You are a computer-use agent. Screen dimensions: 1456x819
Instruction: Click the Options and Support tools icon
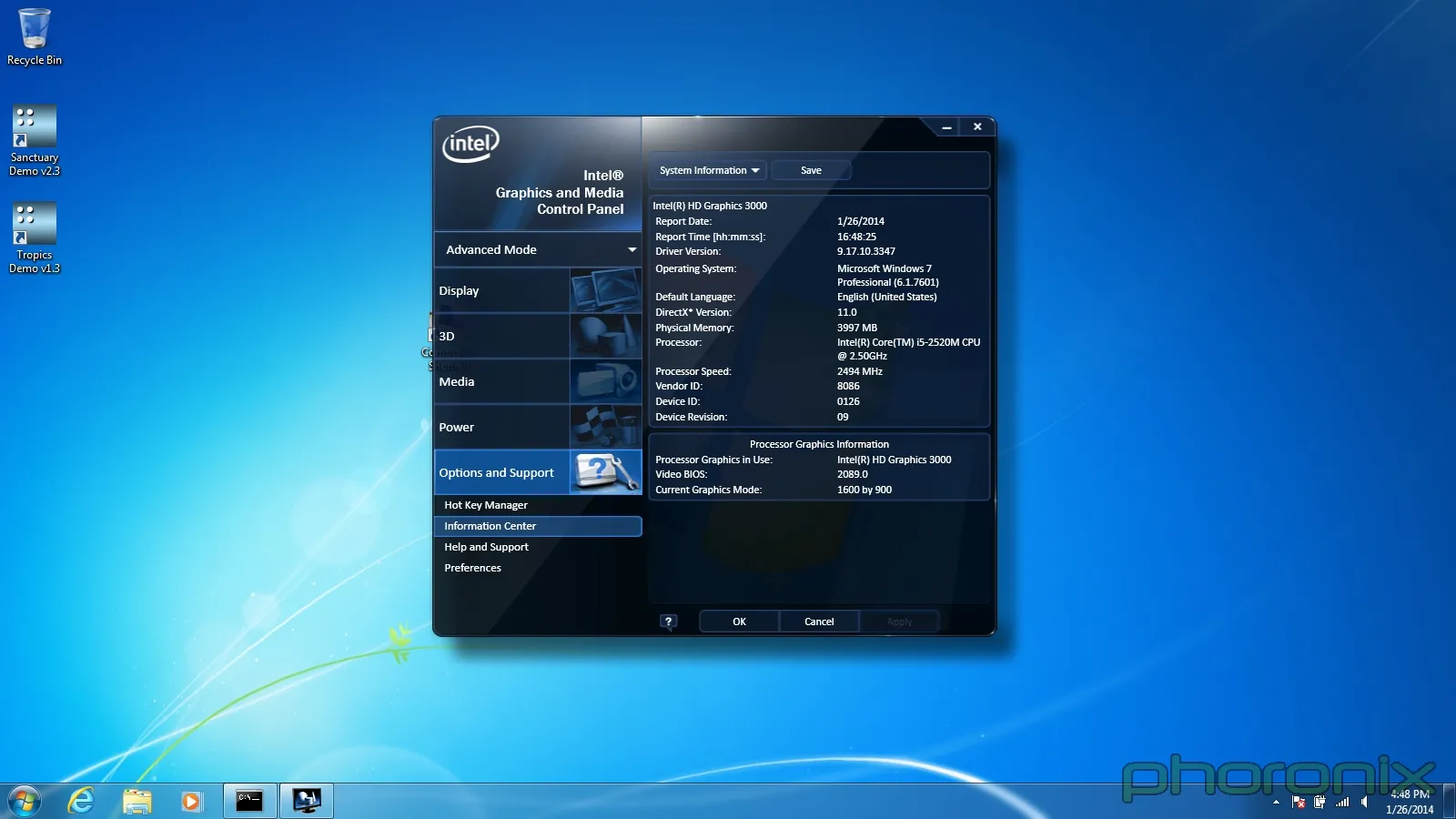(605, 472)
